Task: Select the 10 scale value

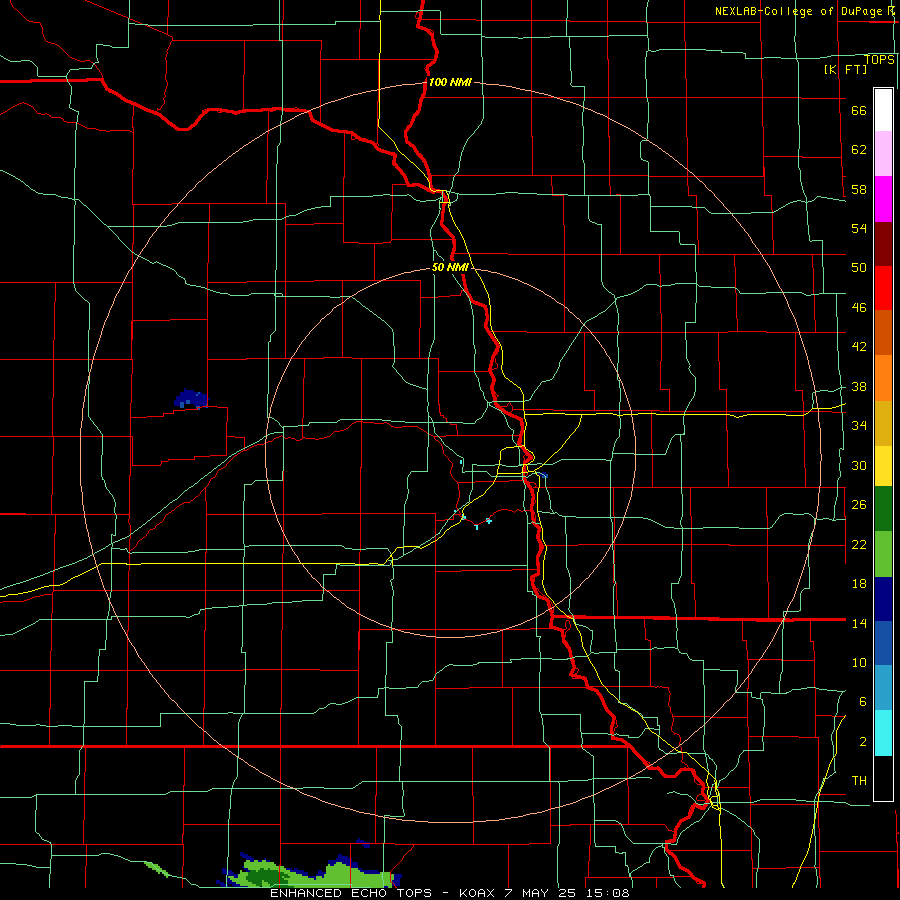Action: point(859,662)
